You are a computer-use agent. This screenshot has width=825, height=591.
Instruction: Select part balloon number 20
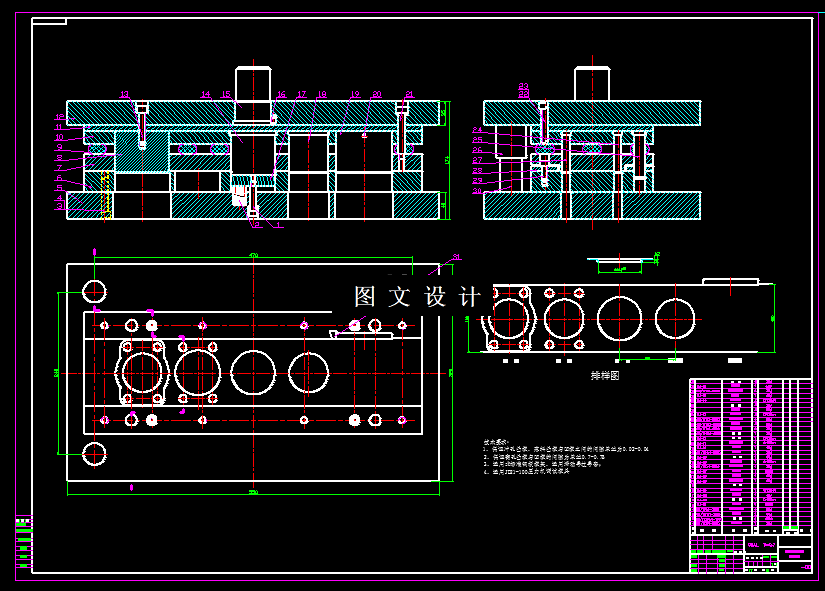coord(377,95)
